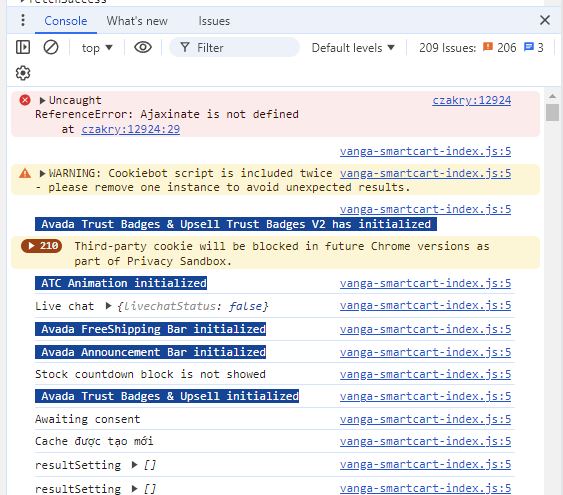Image resolution: width=563 pixels, height=495 pixels.
Task: Click the orange warning triangle icon
Action: coord(25,174)
